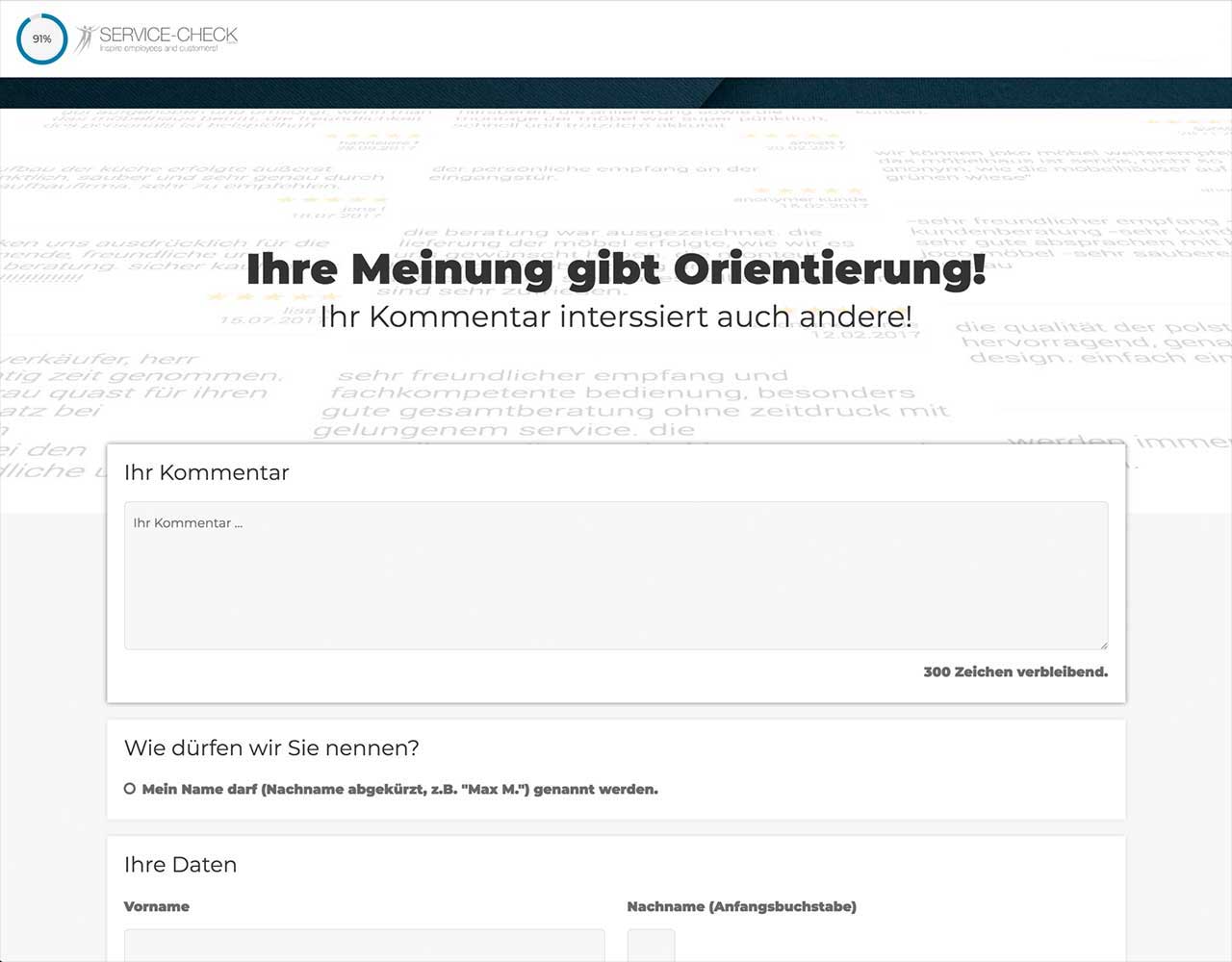This screenshot has height=962, width=1232.
Task: Click inside the 'Ihr Kommentar' text area
Action: coord(616,575)
